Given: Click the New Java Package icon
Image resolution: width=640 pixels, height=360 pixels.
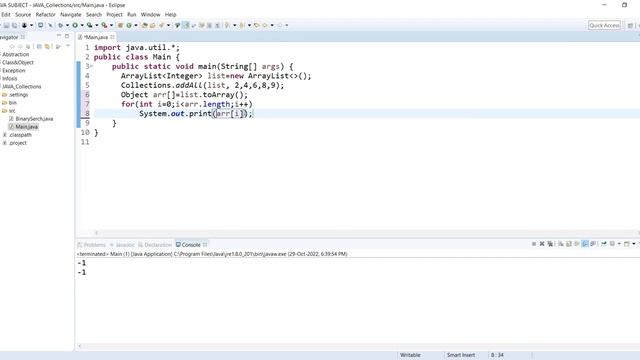Looking at the screenshot, I should 120,25.
